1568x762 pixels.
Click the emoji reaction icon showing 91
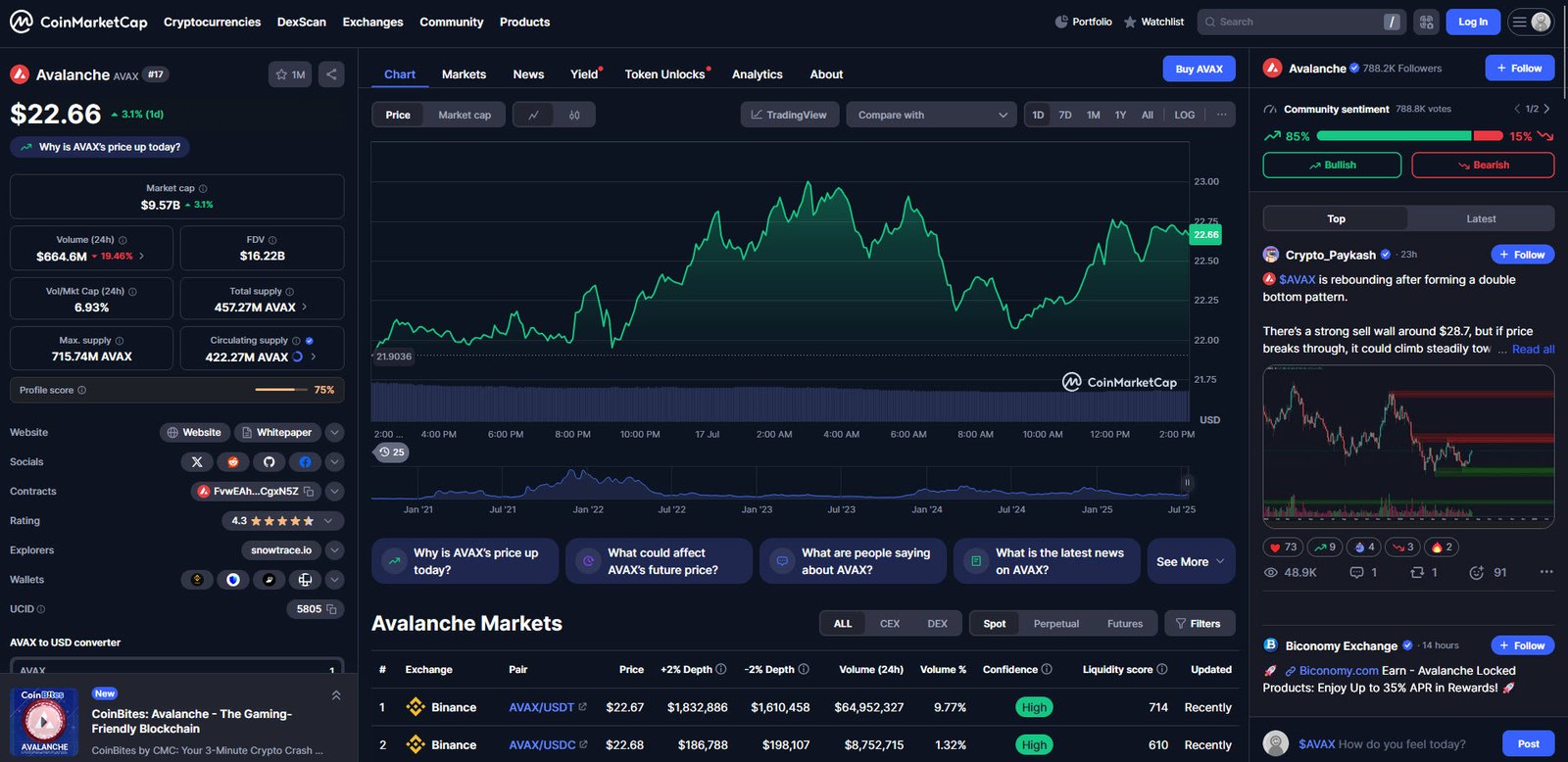point(1477,572)
